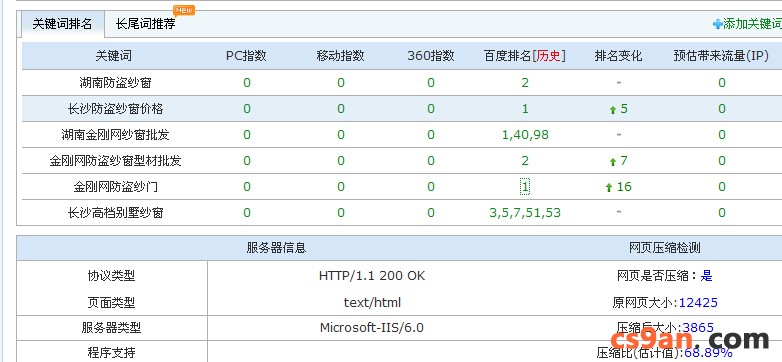Click the 添加关键词 link
Image resolution: width=782 pixels, height=362 pixels.
tap(752, 24)
